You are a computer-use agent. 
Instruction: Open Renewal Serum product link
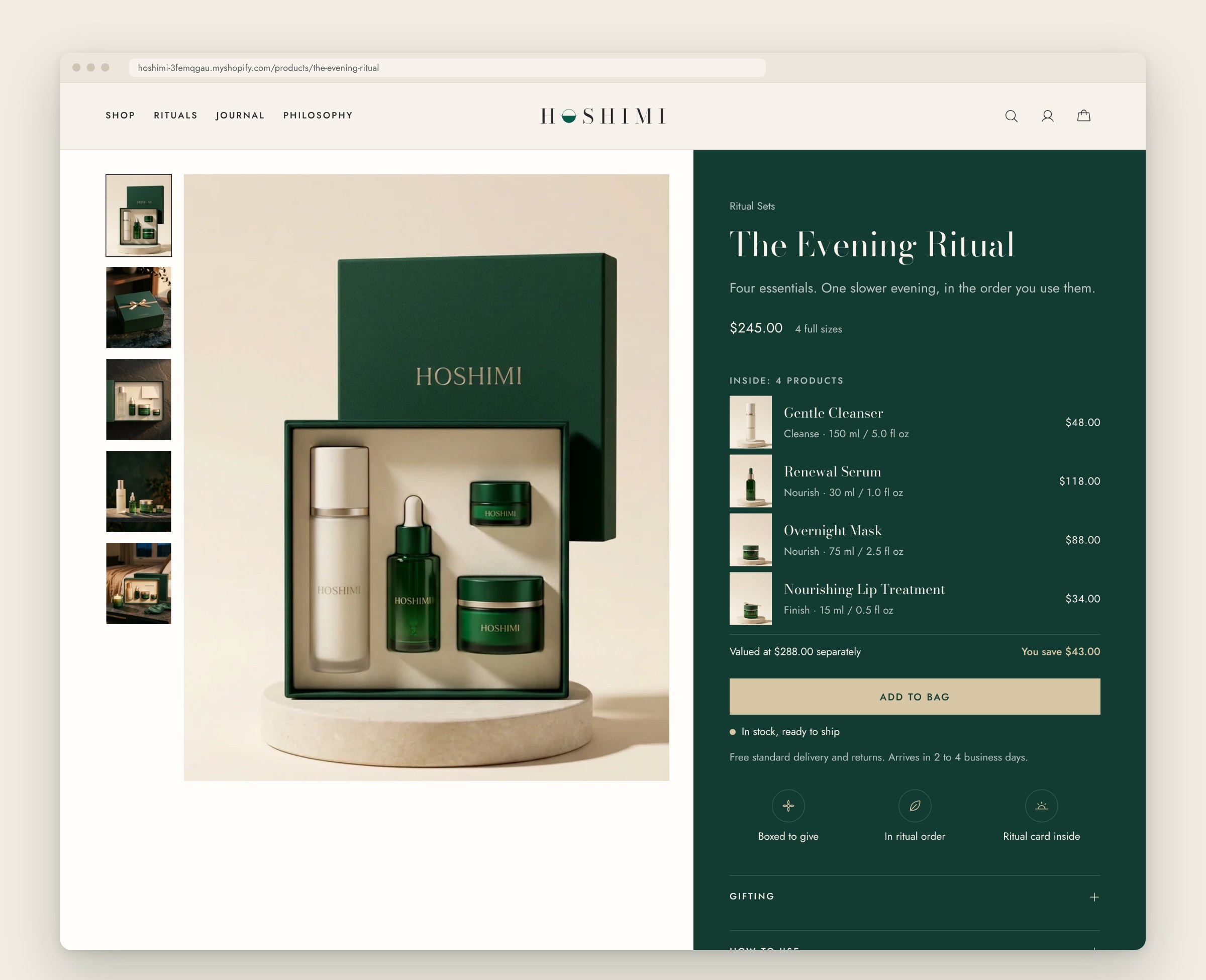coord(833,471)
